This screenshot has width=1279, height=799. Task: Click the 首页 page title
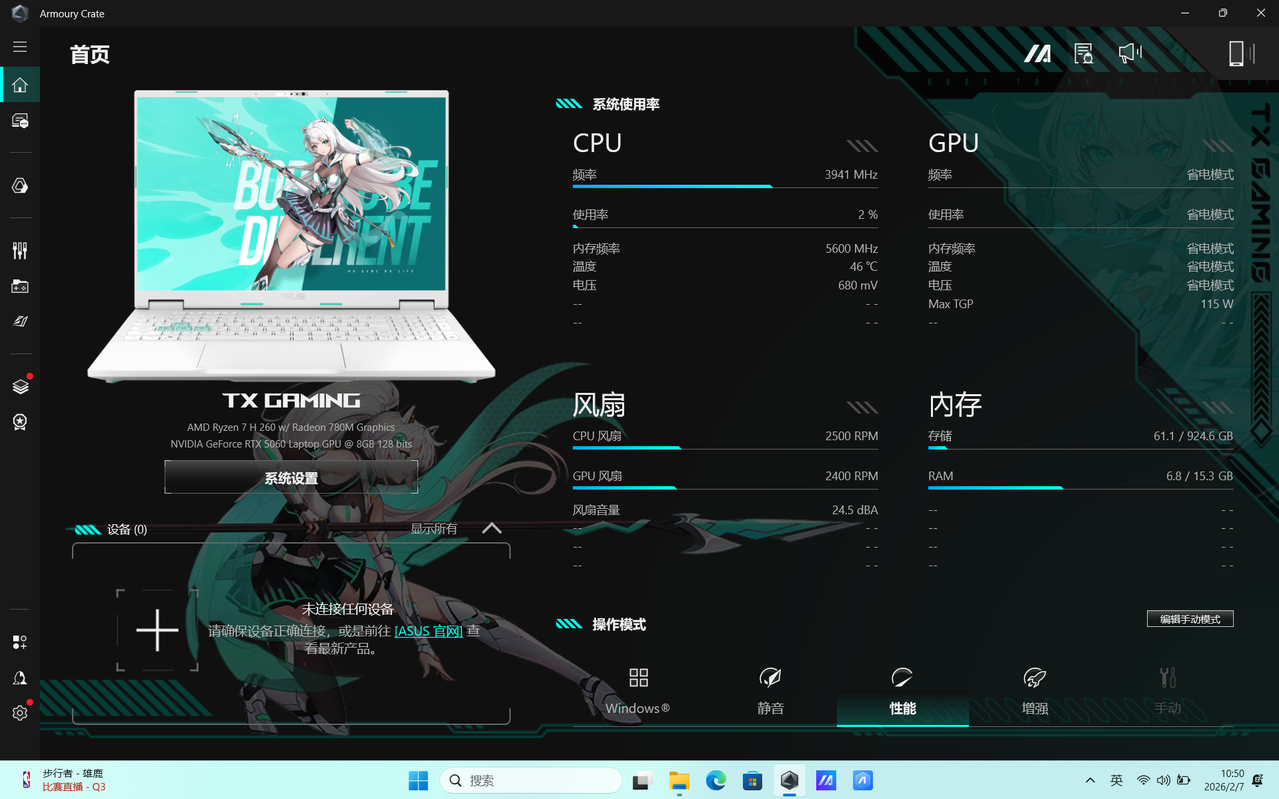pyautogui.click(x=90, y=54)
